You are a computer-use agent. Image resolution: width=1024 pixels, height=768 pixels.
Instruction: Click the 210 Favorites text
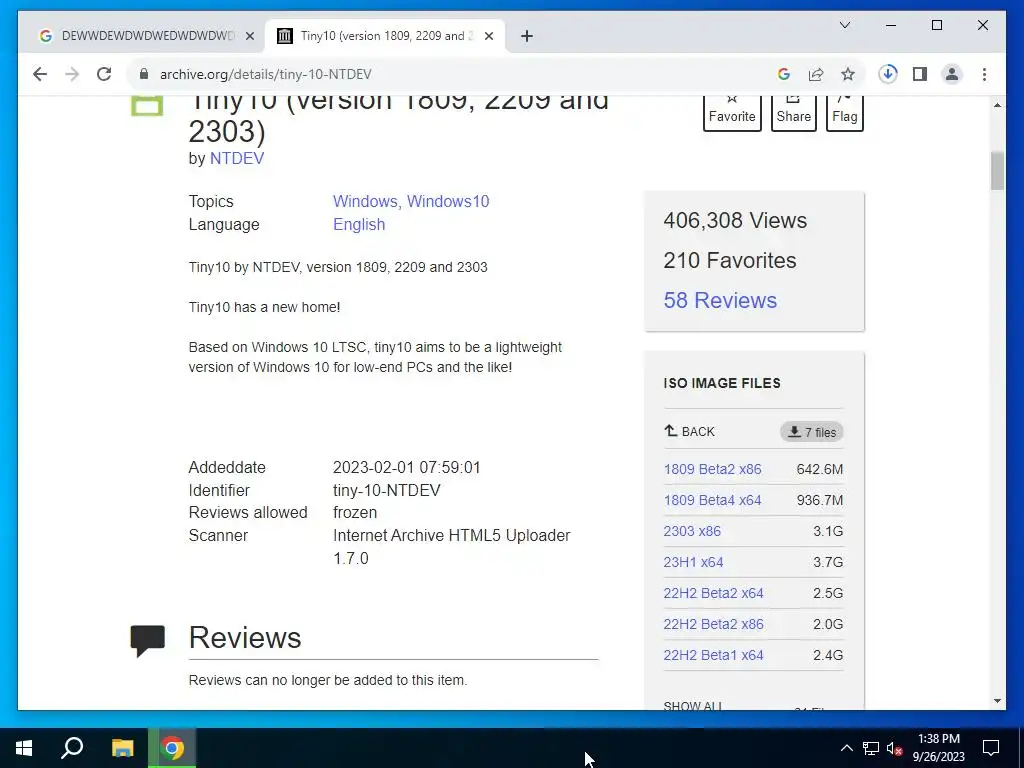coord(730,261)
